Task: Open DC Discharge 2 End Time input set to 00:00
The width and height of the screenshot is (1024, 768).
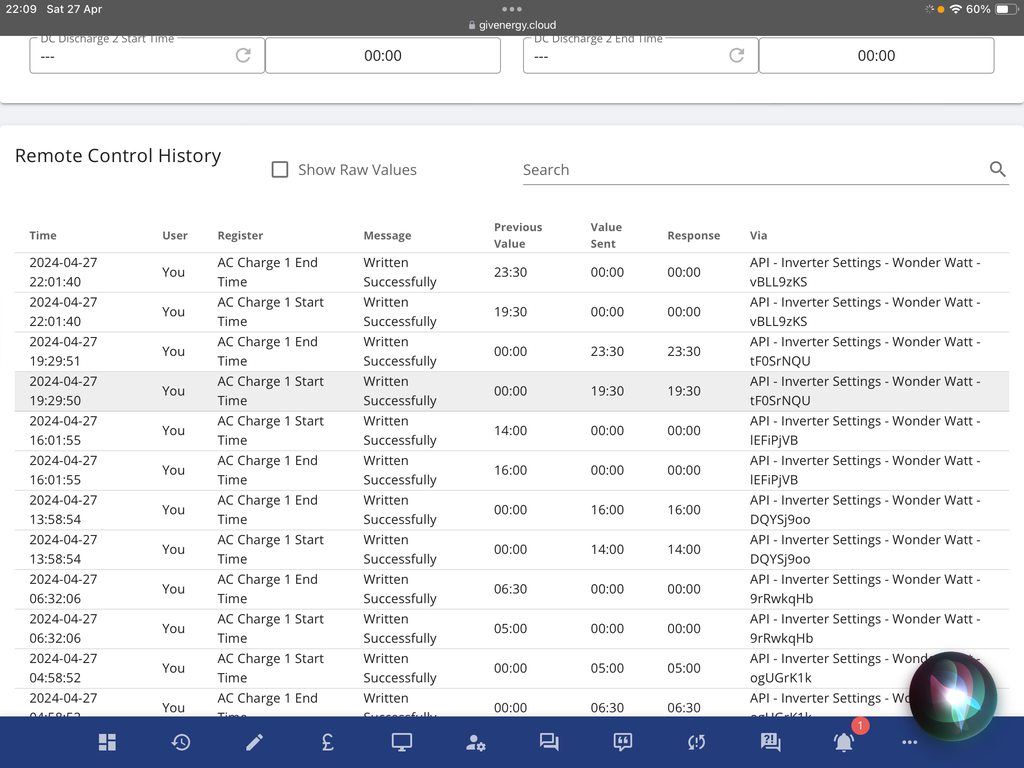Action: 876,56
